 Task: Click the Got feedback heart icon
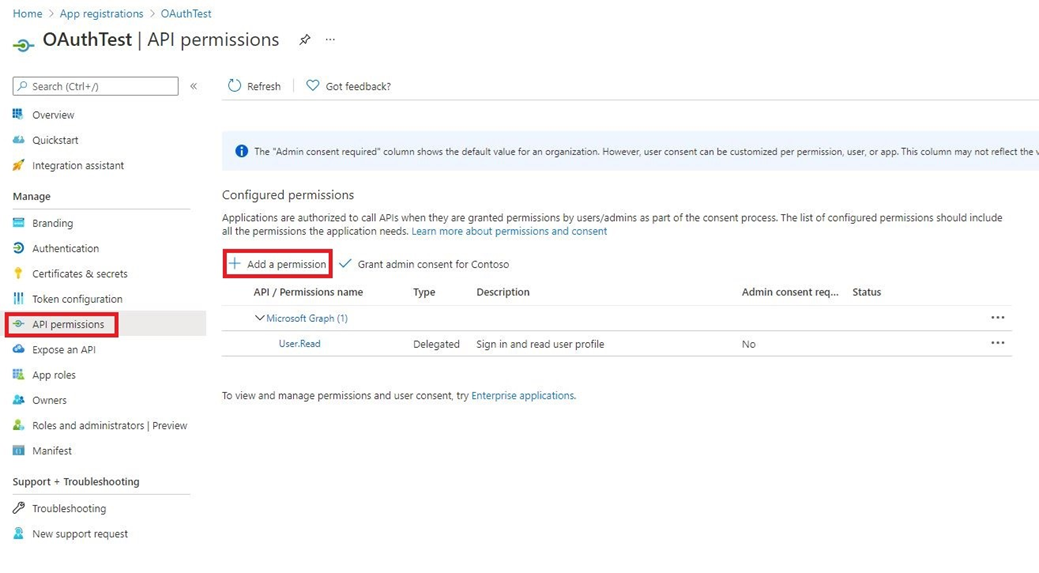pyautogui.click(x=313, y=86)
